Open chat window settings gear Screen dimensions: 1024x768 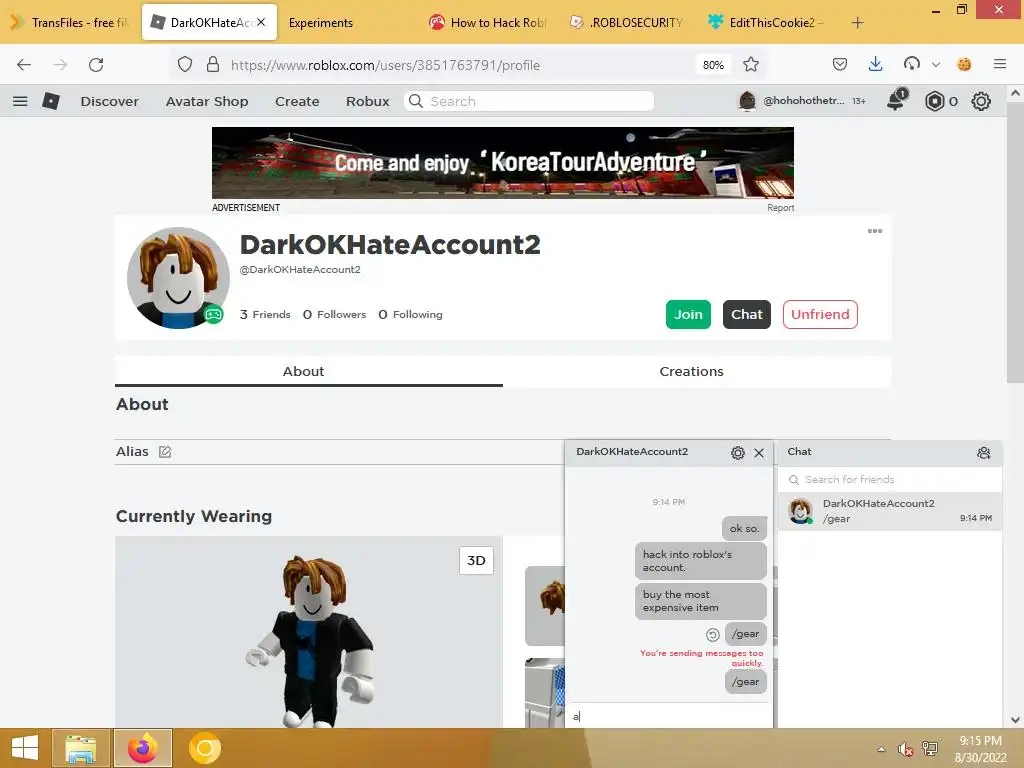[738, 453]
